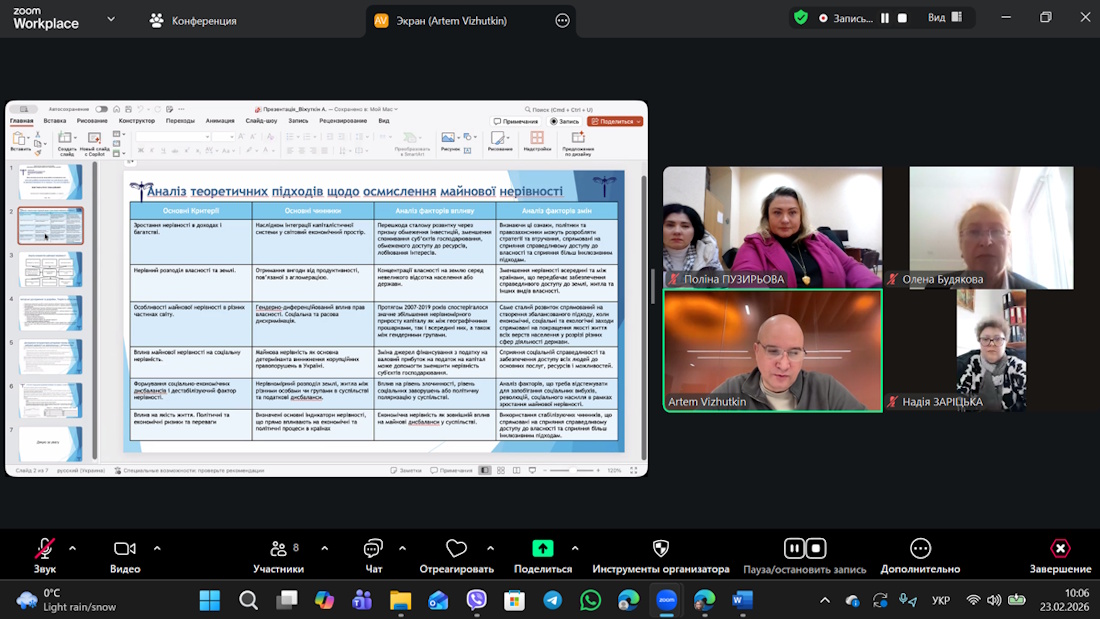Screen dimensions: 1100x619
Task: Expand audio options arrow next to Звук
Action: [72, 548]
